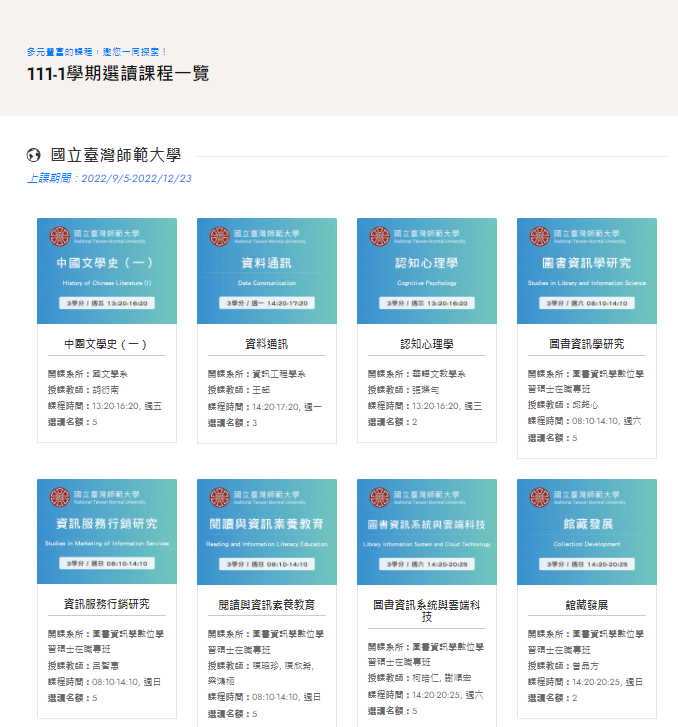The height and width of the screenshot is (727, 678).
Task: Select 開課系所 text in 館藏發展 card
Action: (x=586, y=642)
